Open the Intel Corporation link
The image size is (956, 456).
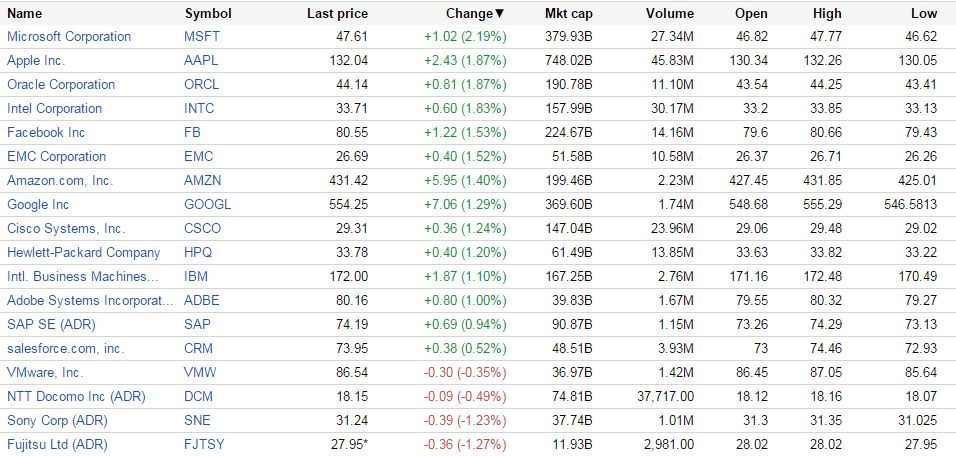pos(54,109)
